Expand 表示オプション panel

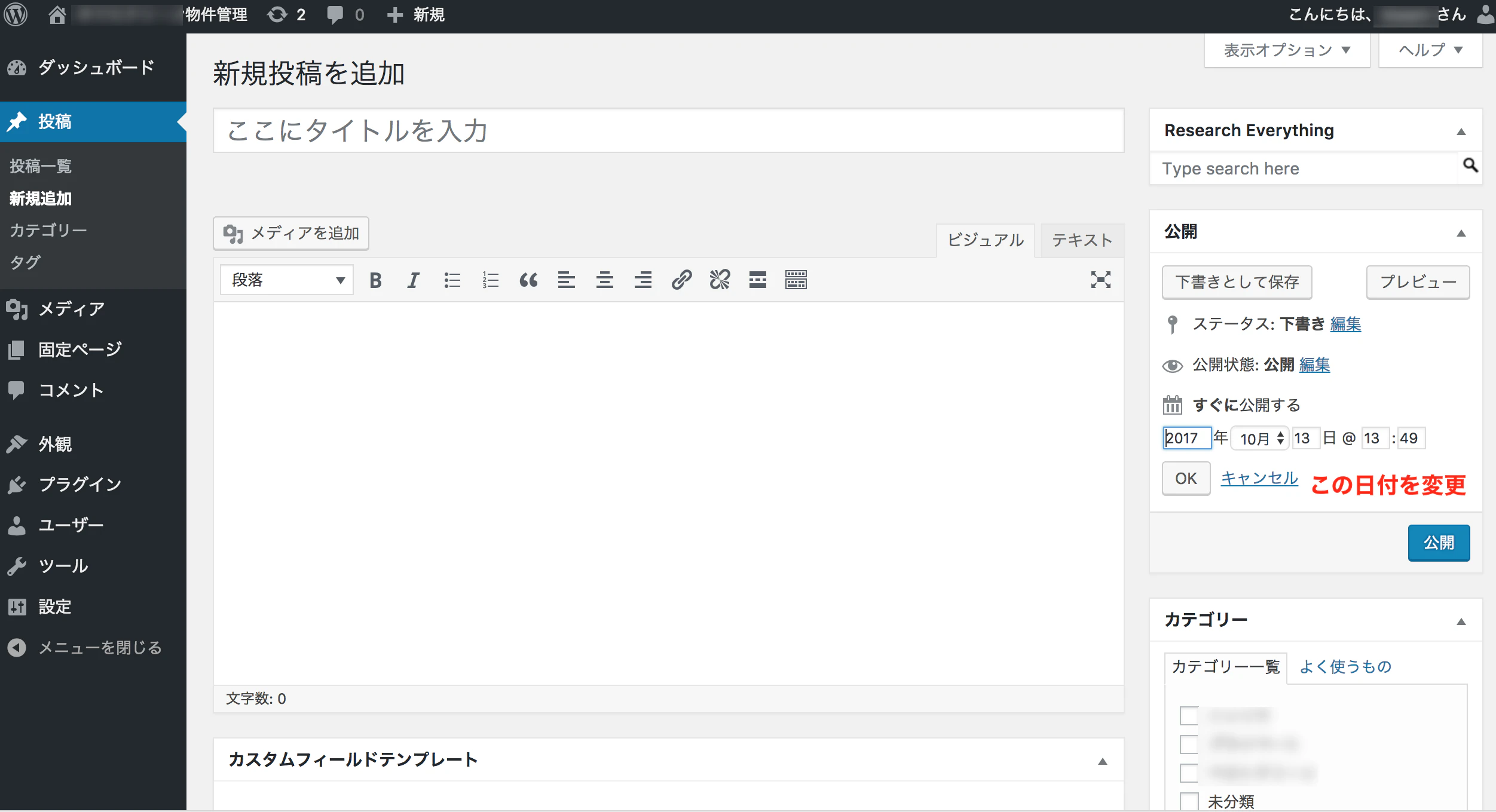[1287, 50]
